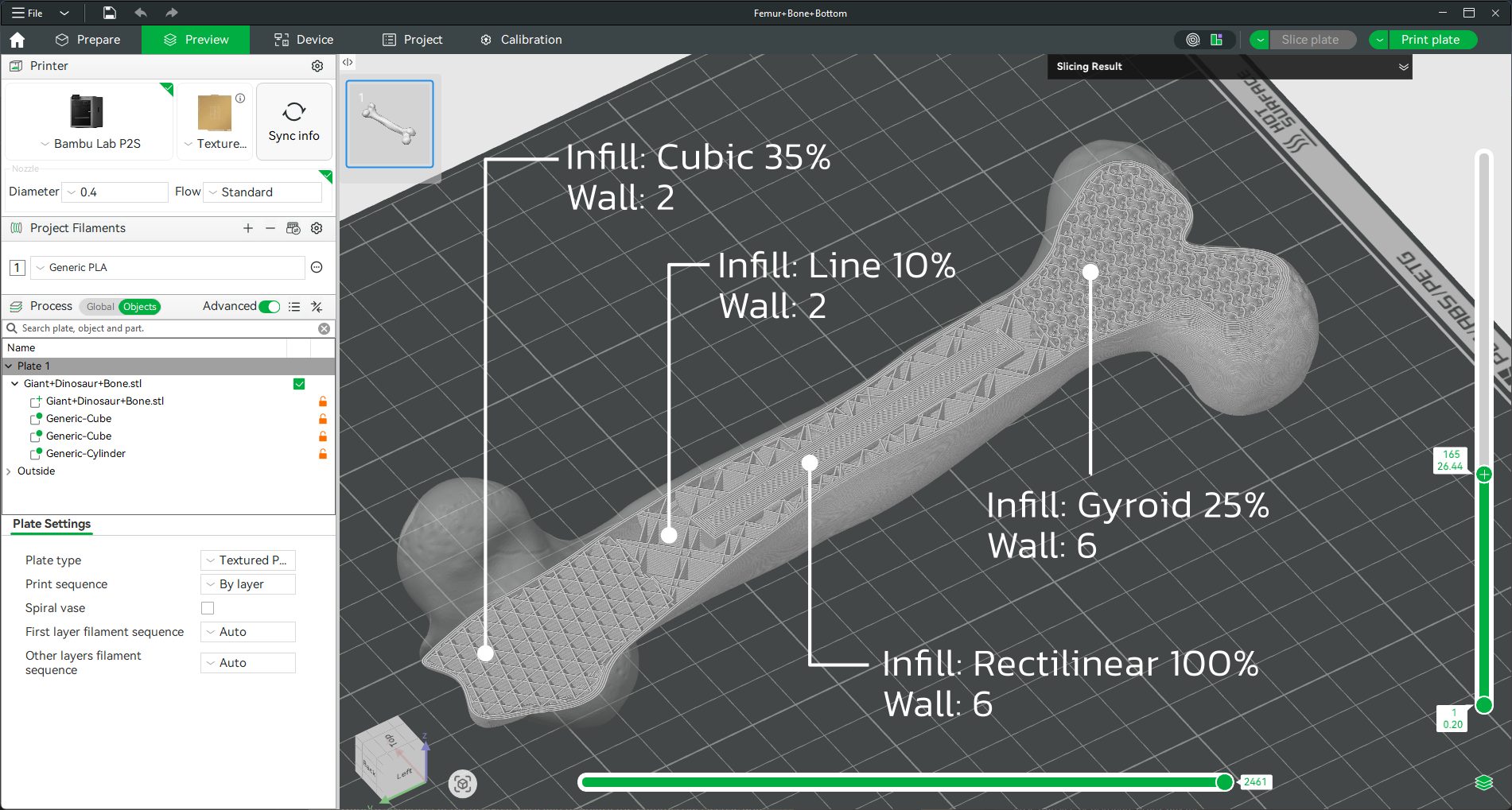The width and height of the screenshot is (1512, 810).
Task: Click Sync info button
Action: click(293, 122)
